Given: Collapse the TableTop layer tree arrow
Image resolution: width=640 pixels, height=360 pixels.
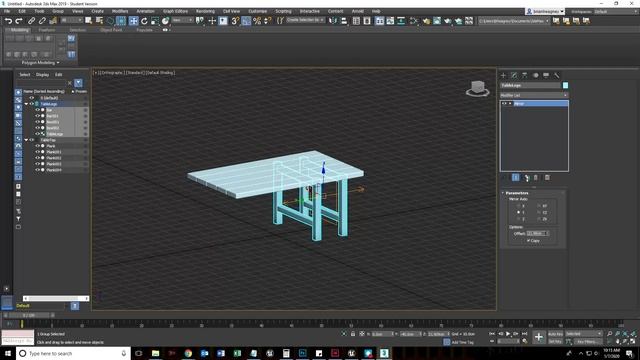Looking at the screenshot, I should [27, 140].
